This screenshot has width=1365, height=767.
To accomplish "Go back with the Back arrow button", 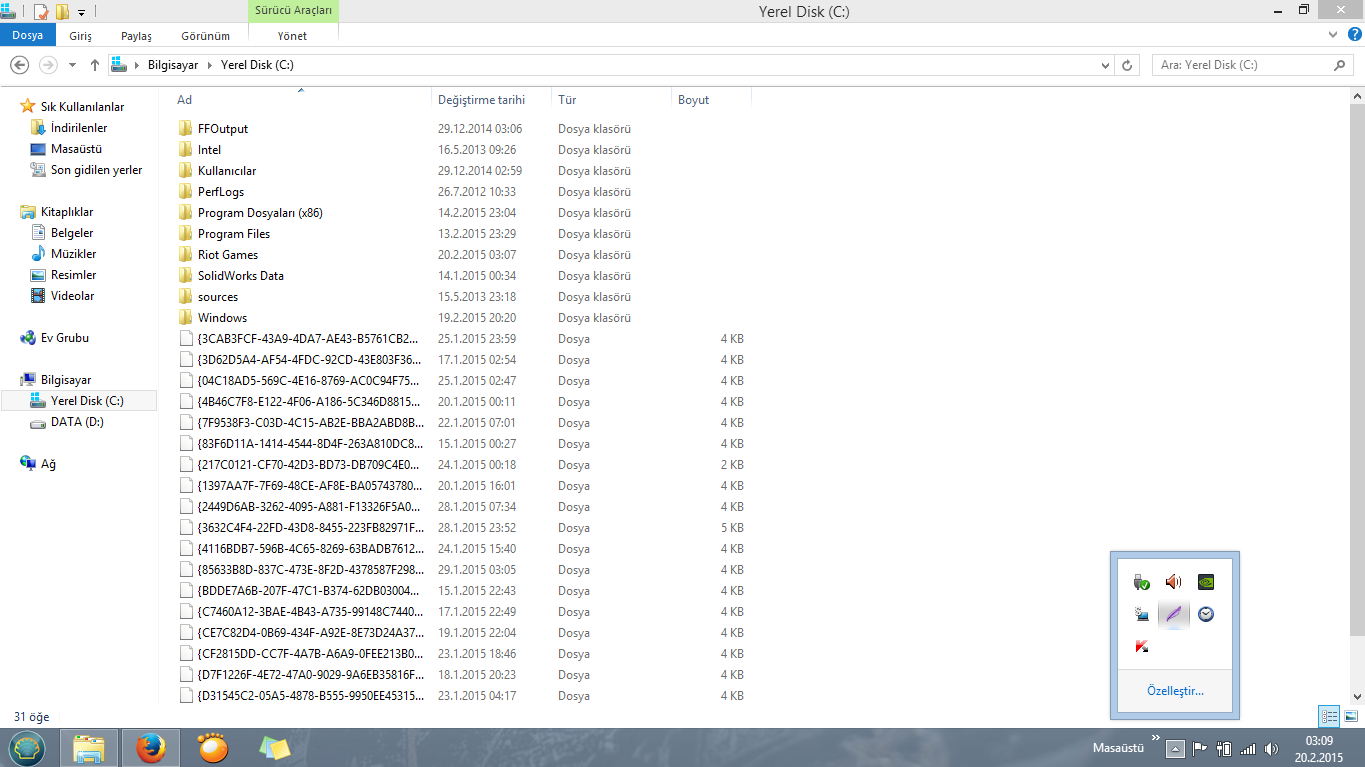I will coord(19,65).
